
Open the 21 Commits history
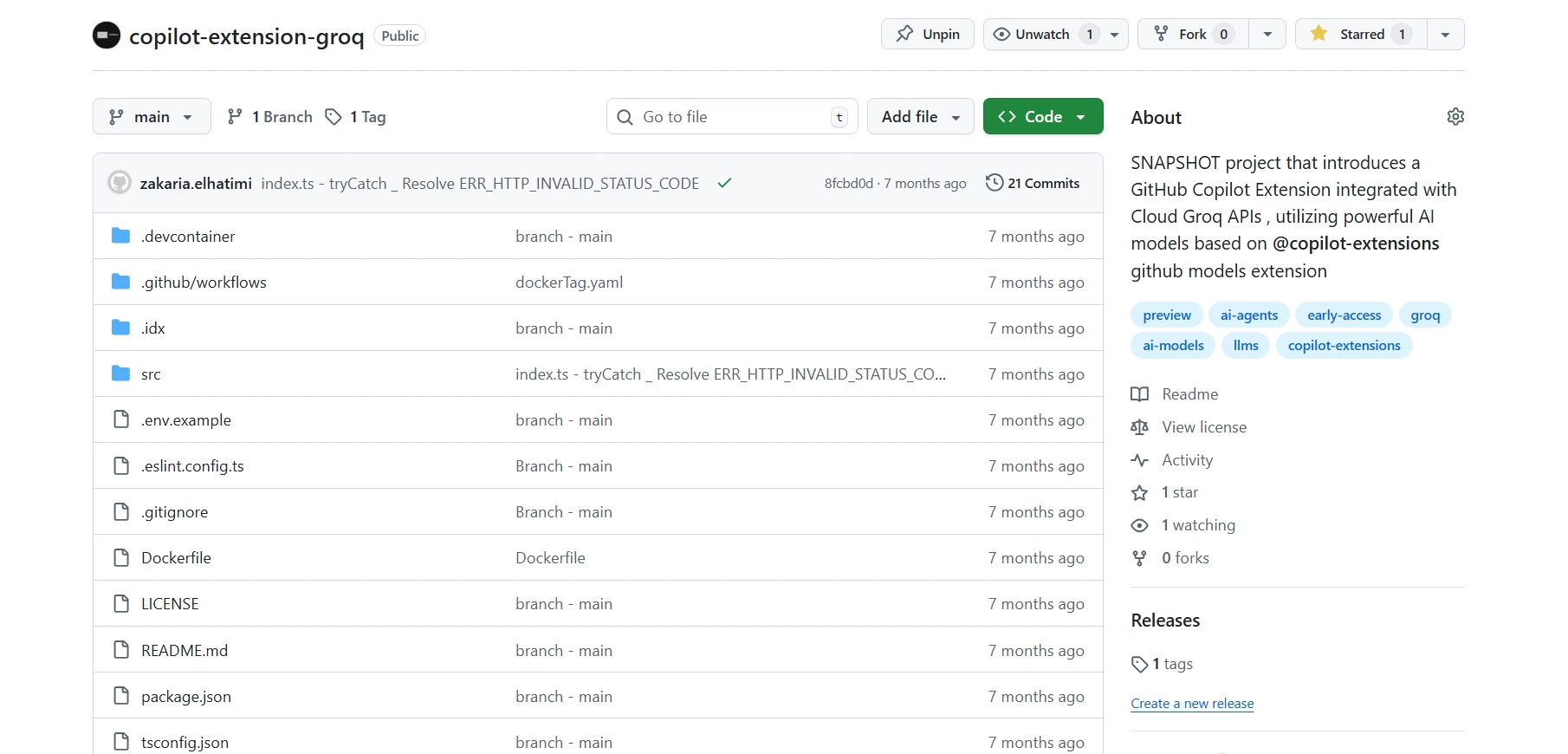click(1033, 183)
